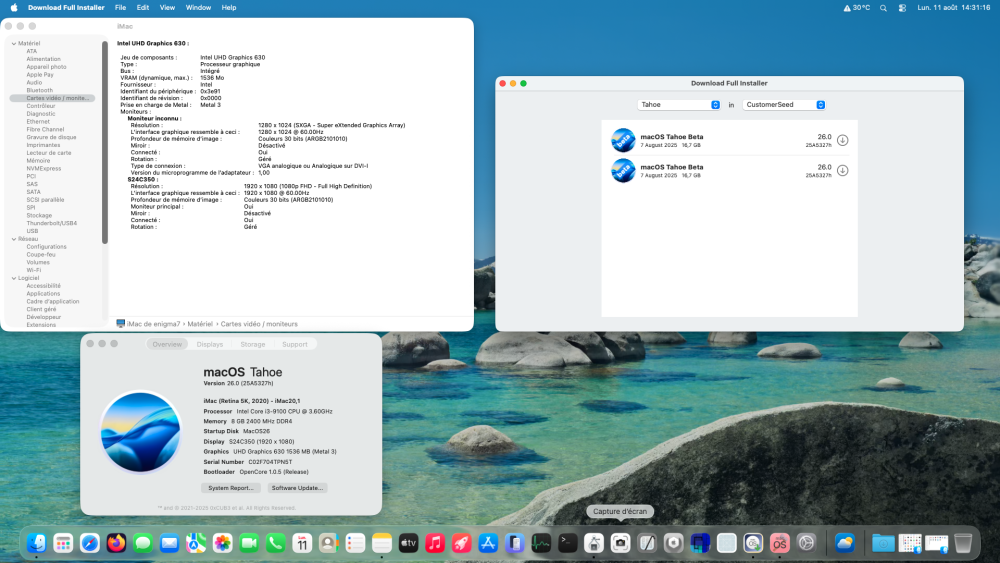The height and width of the screenshot is (563, 1000).
Task: Open the CustomerSeed catalog dropdown
Action: click(784, 105)
